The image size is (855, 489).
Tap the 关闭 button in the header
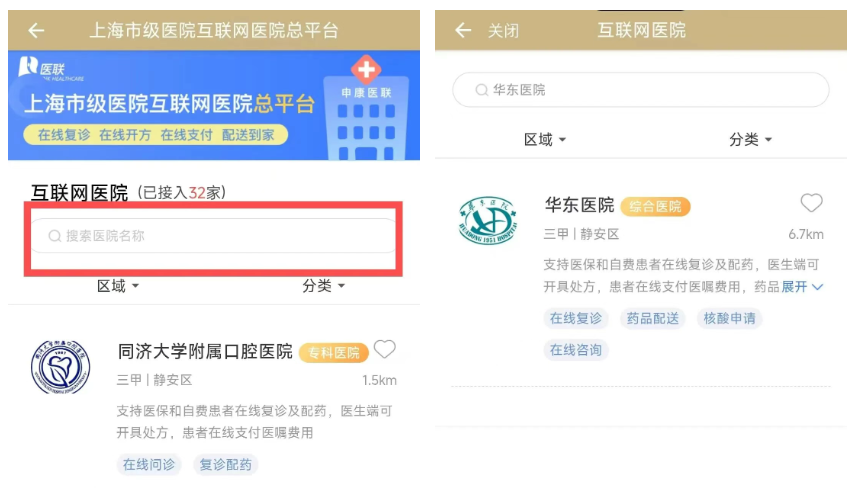pyautogui.click(x=503, y=30)
